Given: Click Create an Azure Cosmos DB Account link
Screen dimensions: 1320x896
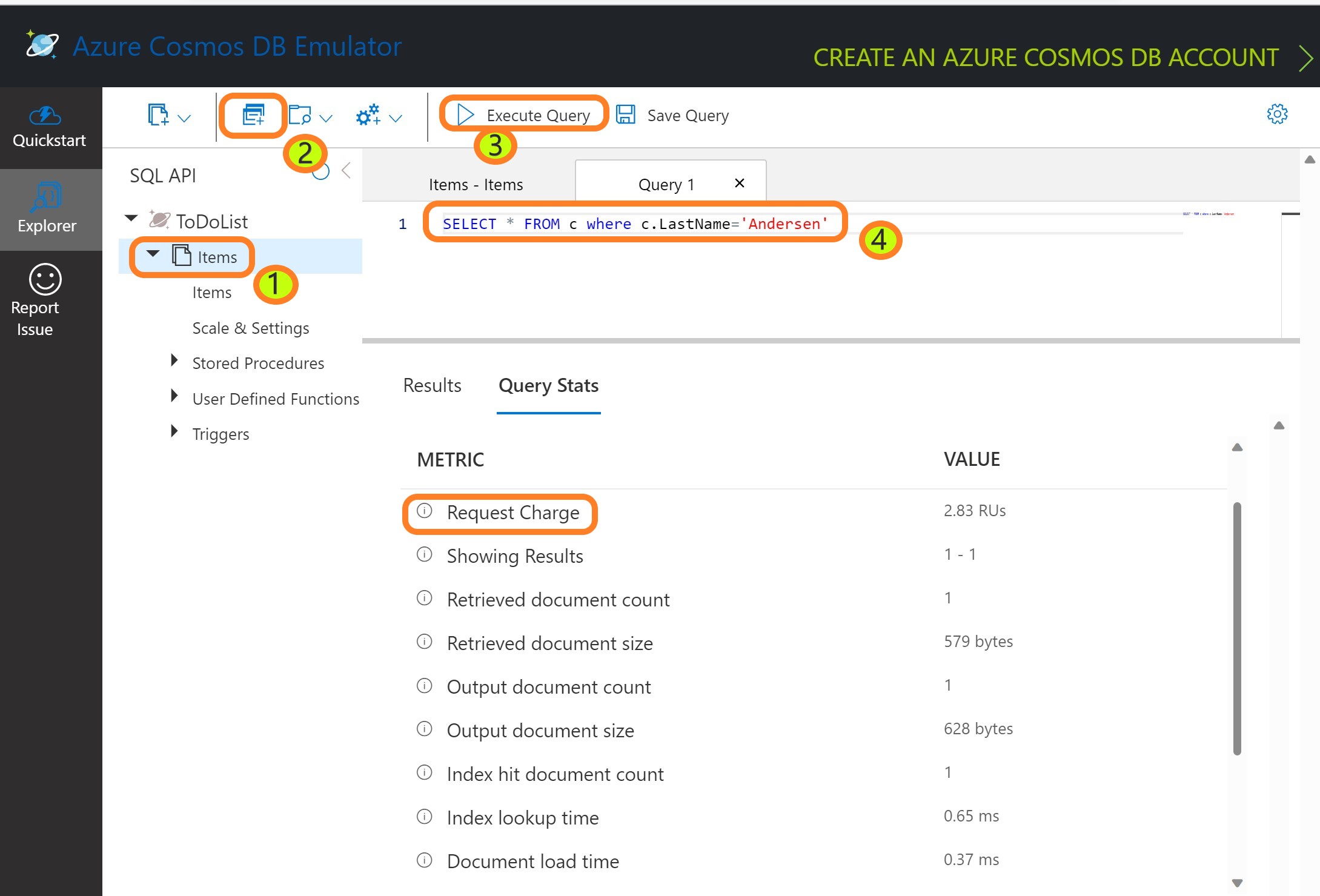Looking at the screenshot, I should [1046, 58].
